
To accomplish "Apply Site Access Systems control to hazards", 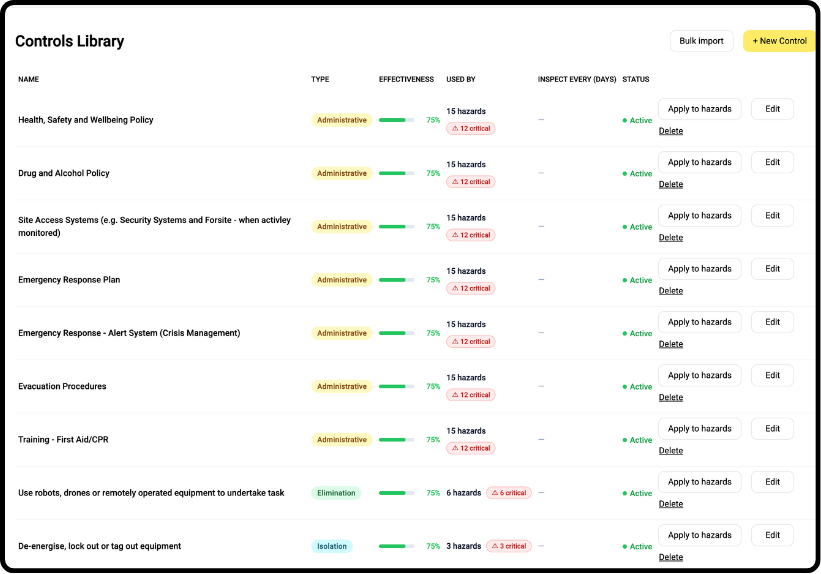I will click(700, 216).
